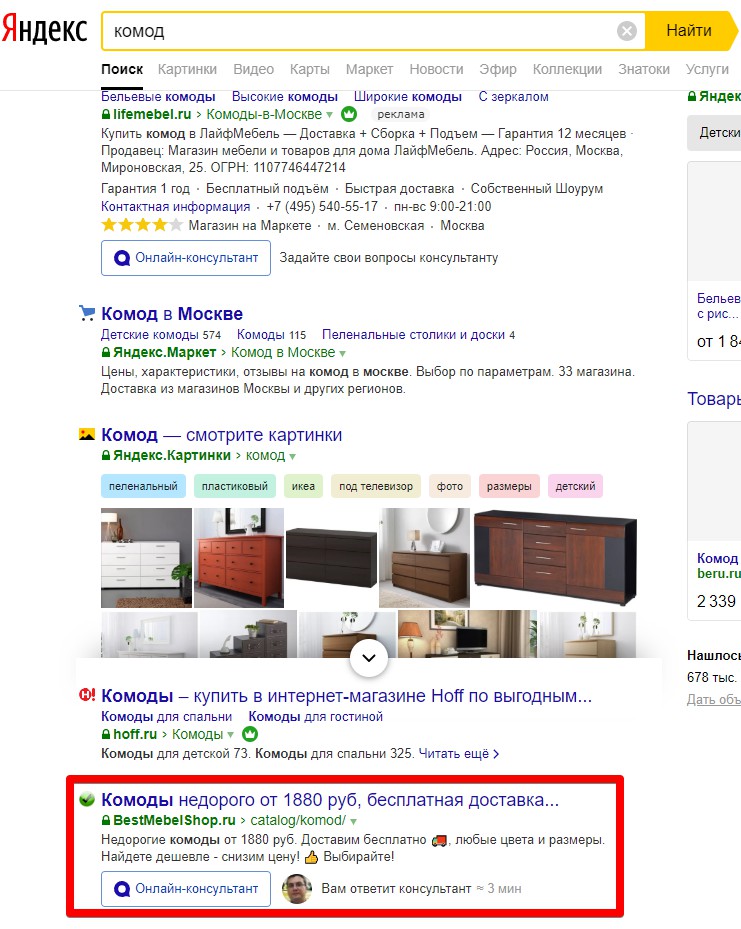741x929 pixels.
Task: Open dropdown arrow after catalog/komod/
Action: click(354, 821)
